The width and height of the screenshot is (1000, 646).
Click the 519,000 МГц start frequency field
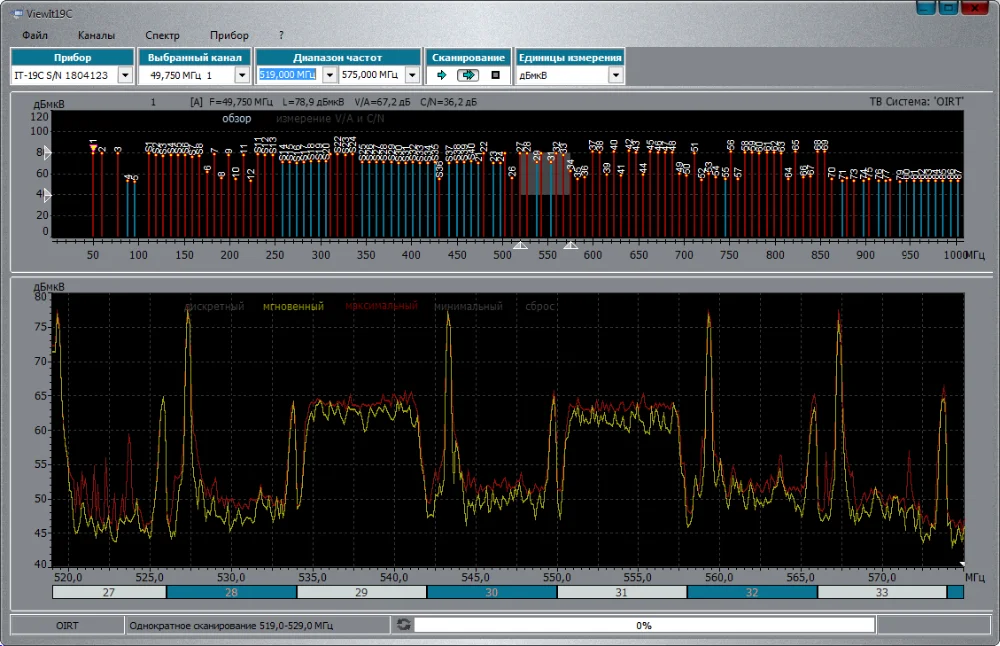(x=289, y=75)
